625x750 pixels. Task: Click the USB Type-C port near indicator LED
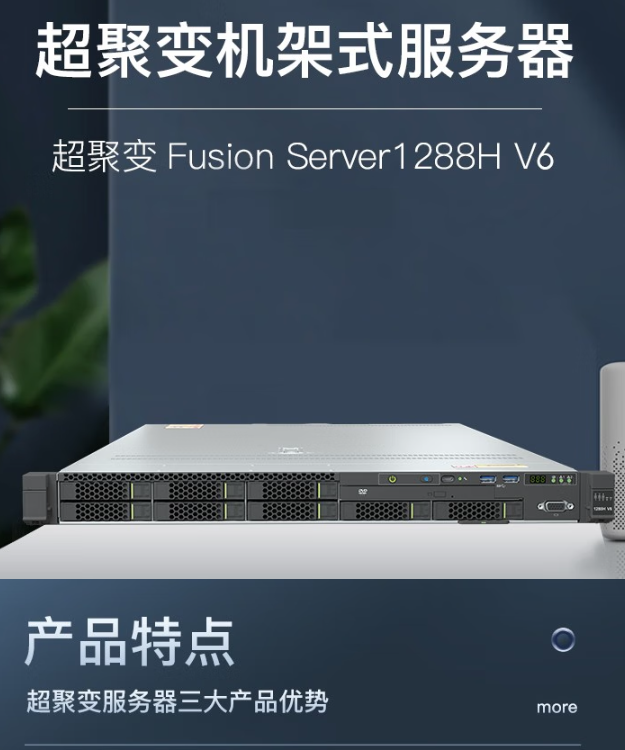coord(448,479)
